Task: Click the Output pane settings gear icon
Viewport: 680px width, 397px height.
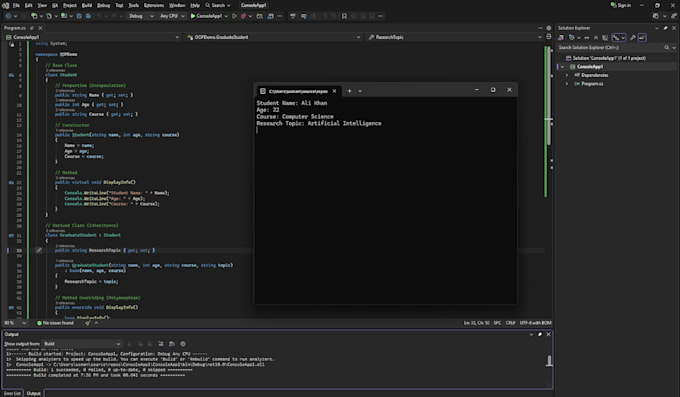Action: [183, 344]
